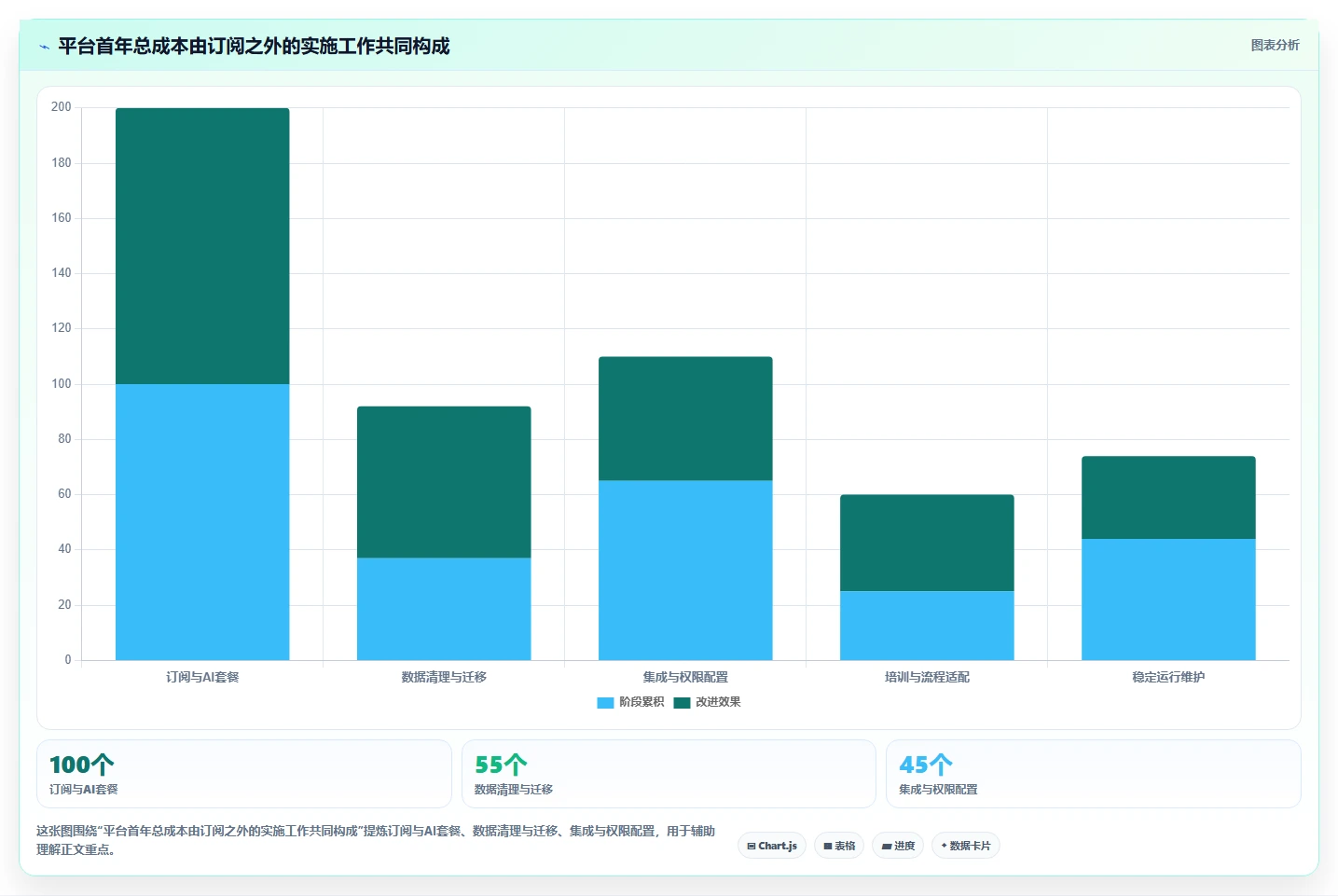Click the blue bar segment for 培训与流程适配
This screenshot has width=1338, height=896.
coord(927,626)
